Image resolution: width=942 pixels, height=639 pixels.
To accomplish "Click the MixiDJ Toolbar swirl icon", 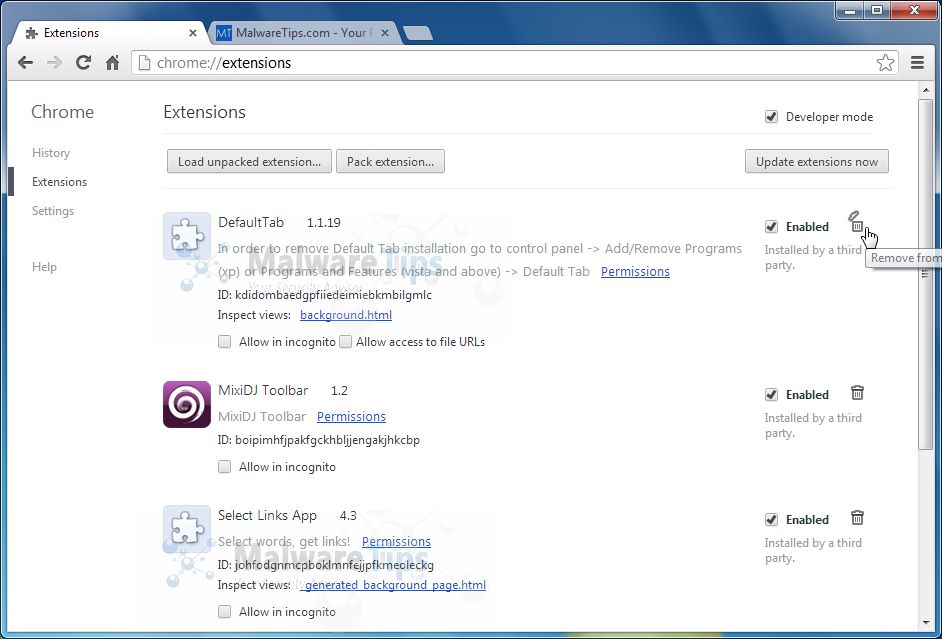I will [187, 404].
